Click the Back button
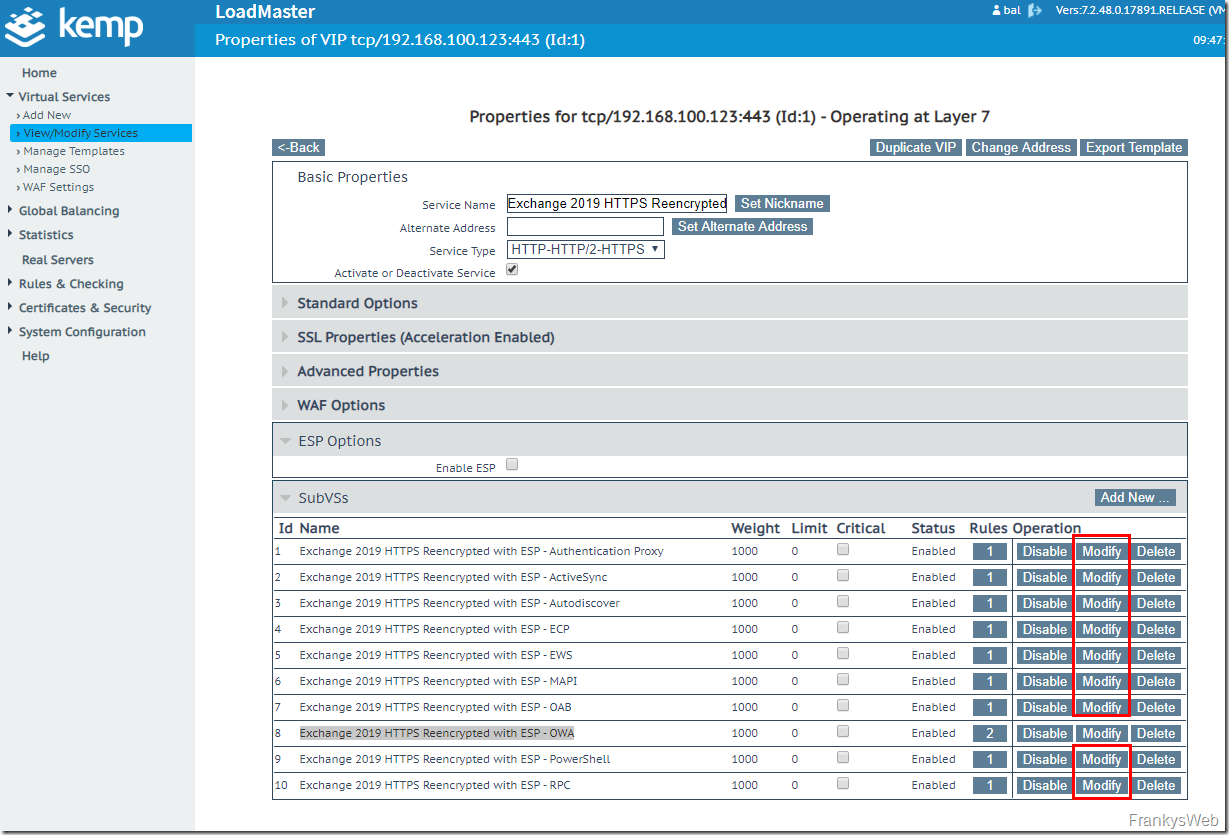This screenshot has height=835, width=1229. 298,147
